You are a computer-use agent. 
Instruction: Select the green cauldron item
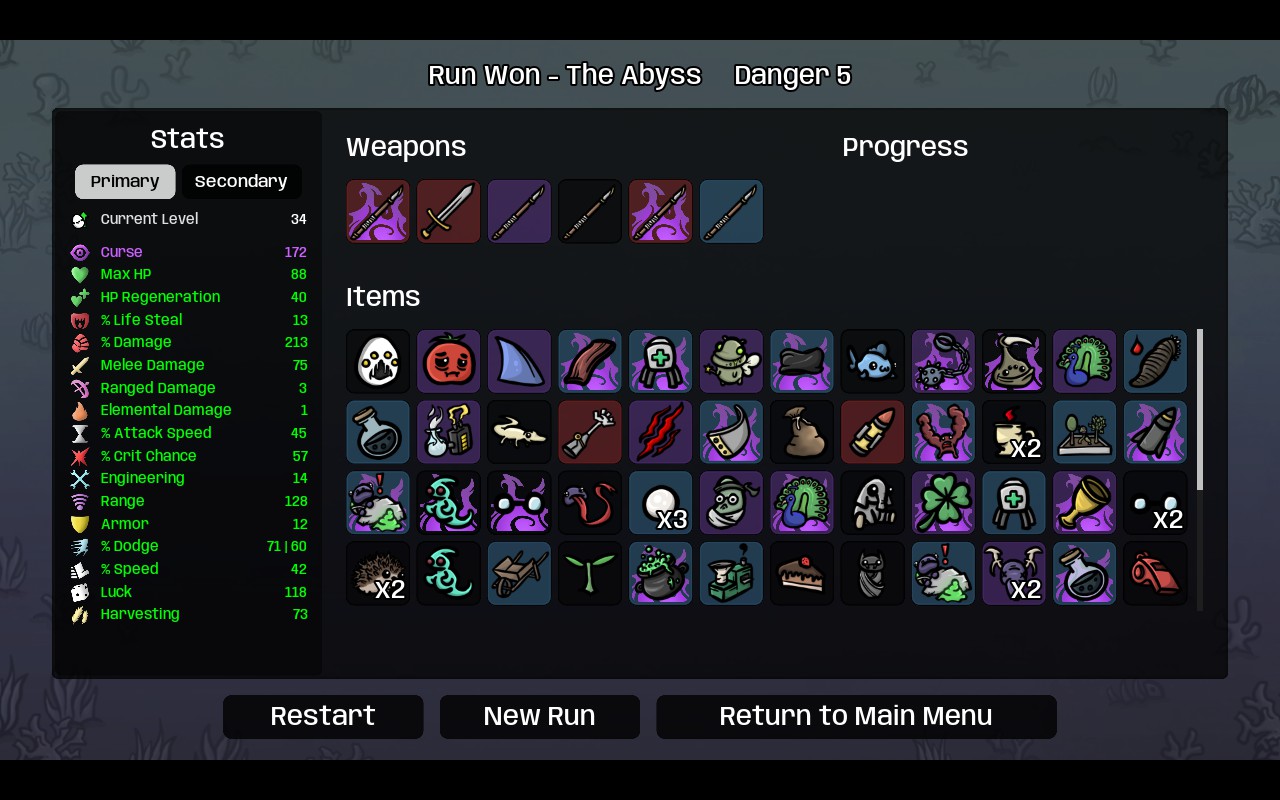tap(660, 573)
